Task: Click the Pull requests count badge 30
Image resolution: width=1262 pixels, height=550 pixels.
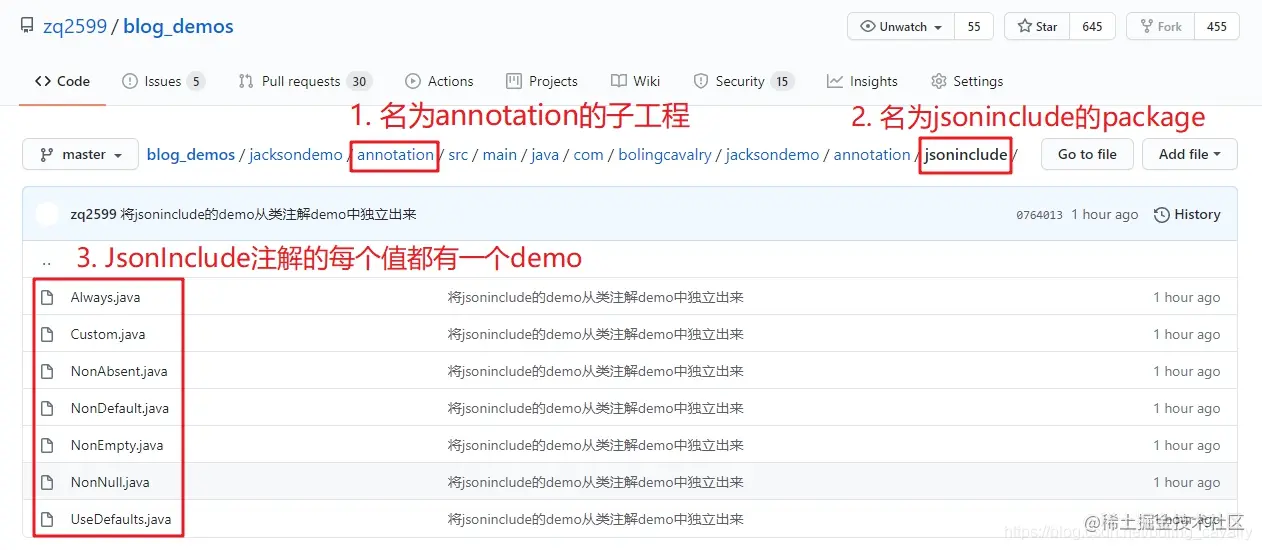Action: point(360,81)
